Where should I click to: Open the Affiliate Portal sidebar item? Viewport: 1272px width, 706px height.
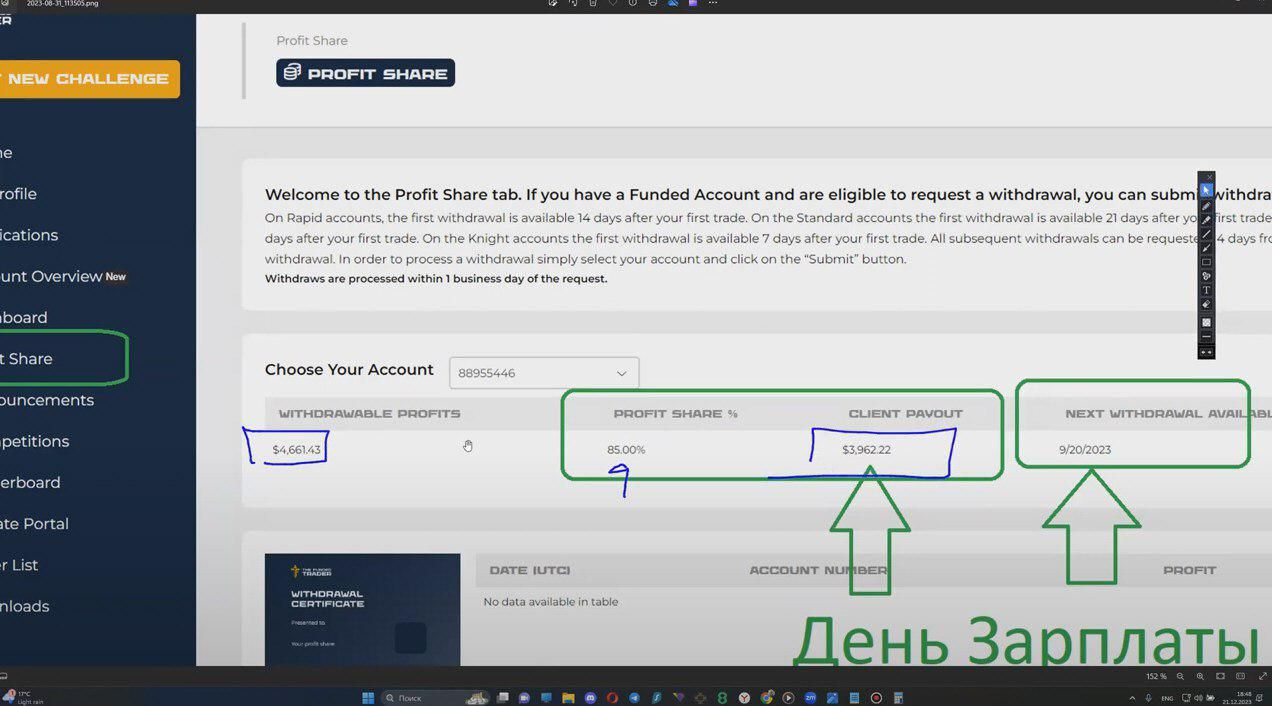(x=34, y=523)
